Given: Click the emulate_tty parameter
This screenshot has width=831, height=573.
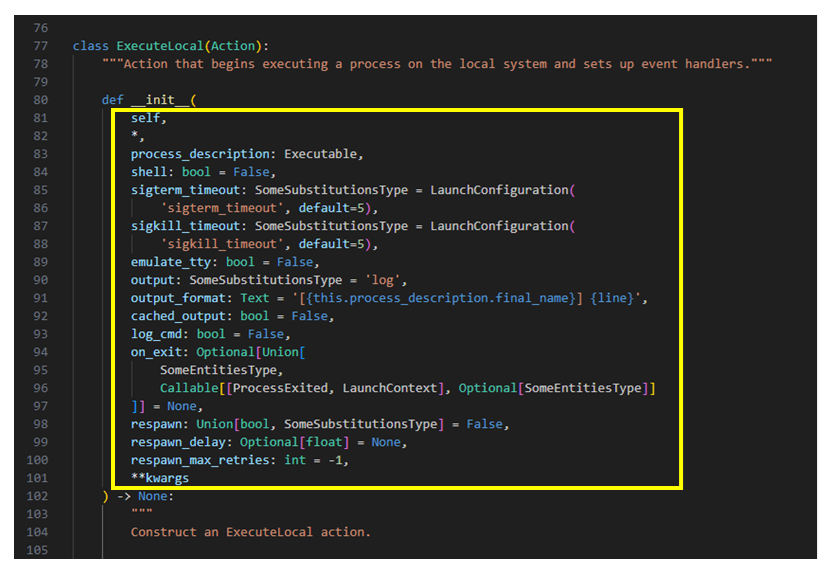Looking at the screenshot, I should click(x=171, y=262).
